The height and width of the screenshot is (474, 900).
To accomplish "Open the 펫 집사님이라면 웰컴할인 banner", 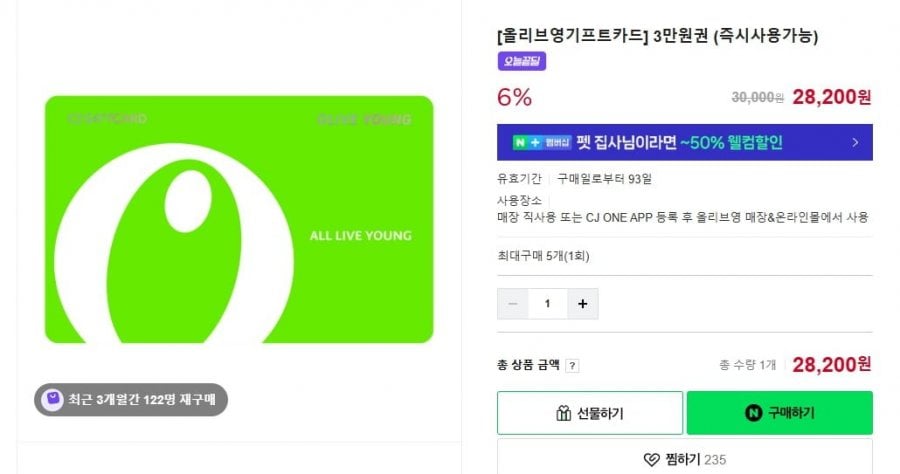I will pyautogui.click(x=680, y=142).
